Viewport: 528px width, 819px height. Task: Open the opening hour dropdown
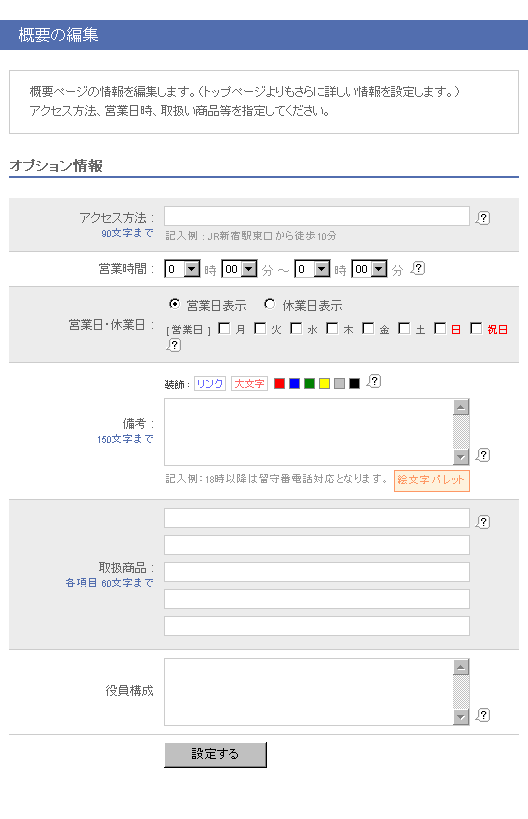coord(182,269)
